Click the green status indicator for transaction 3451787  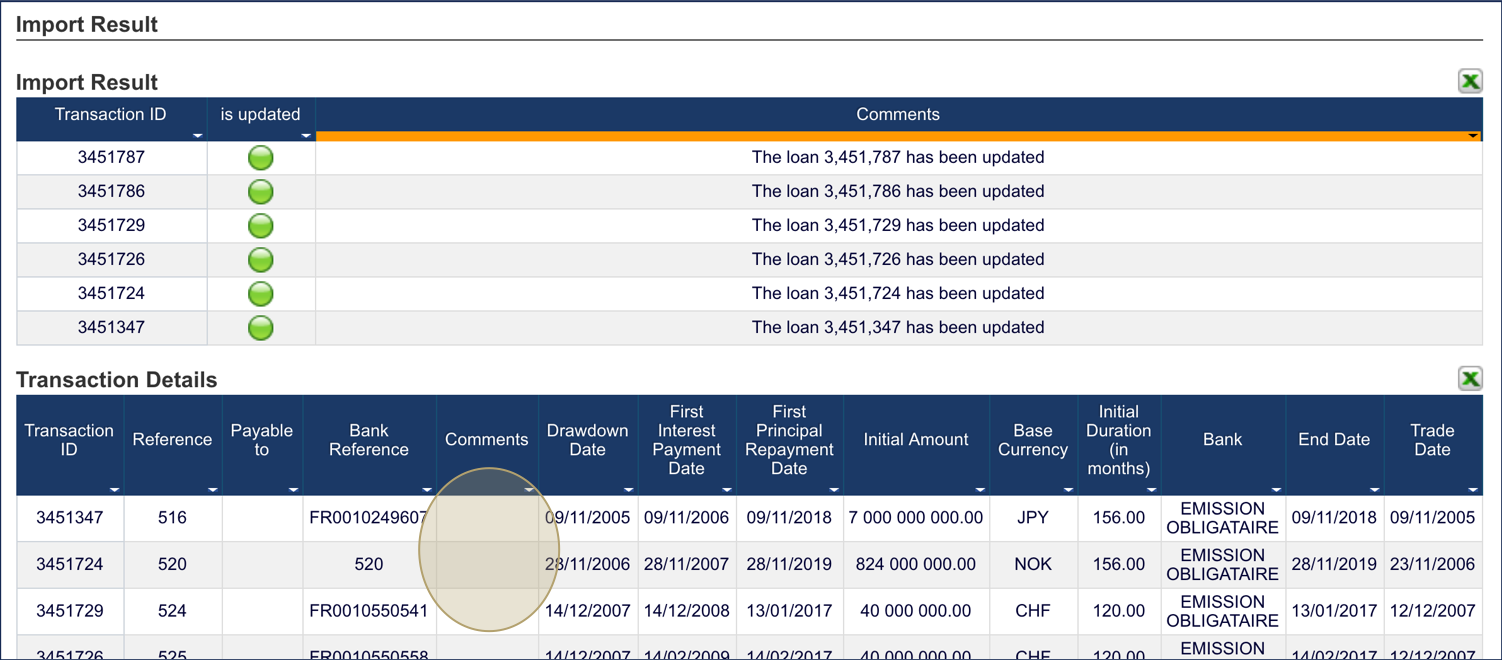click(260, 157)
